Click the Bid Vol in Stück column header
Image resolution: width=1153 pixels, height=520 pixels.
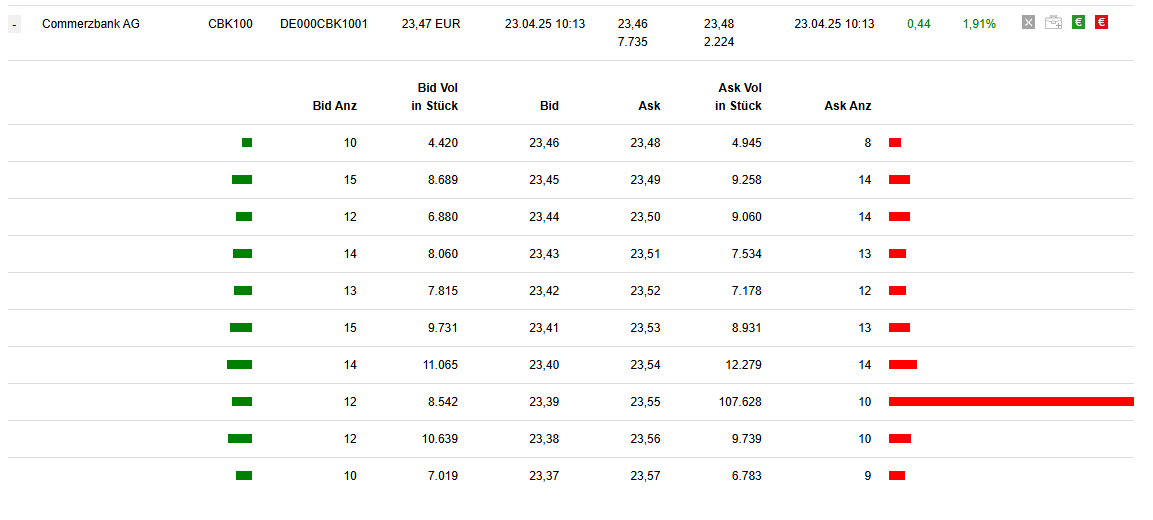[x=435, y=97]
